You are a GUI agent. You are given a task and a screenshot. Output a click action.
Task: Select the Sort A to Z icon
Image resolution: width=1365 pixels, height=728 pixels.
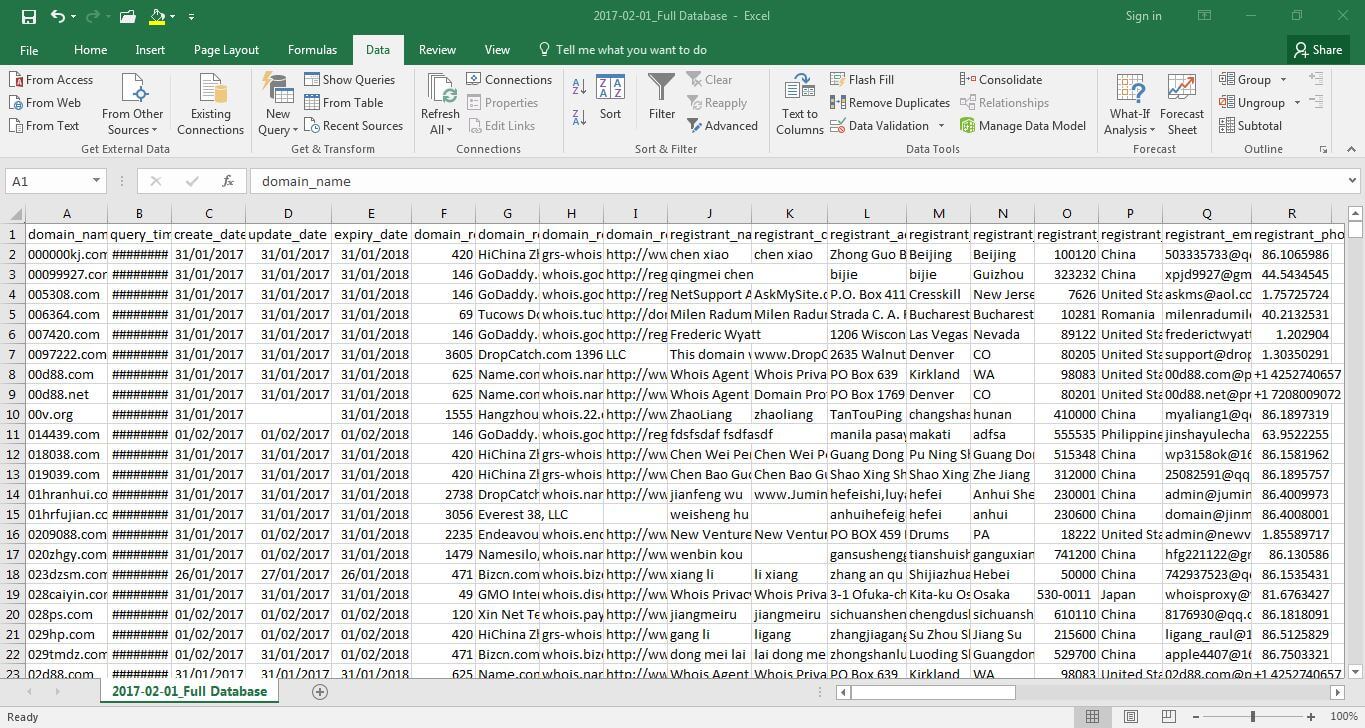[x=578, y=88]
